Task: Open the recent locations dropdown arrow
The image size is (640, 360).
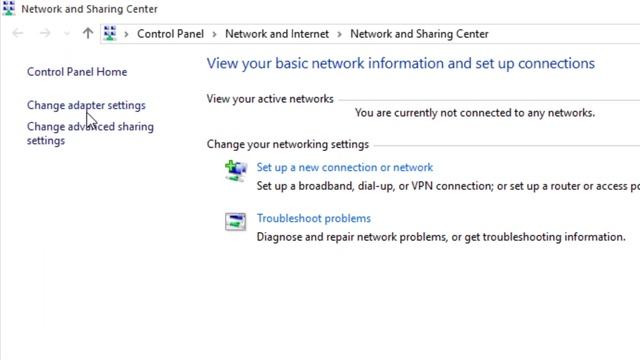Action: pos(67,34)
